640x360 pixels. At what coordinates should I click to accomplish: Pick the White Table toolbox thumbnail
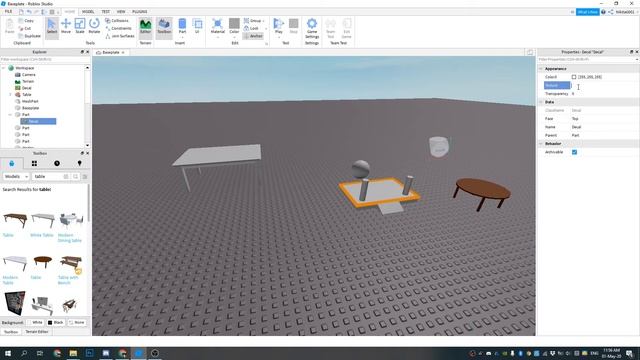coord(42,220)
